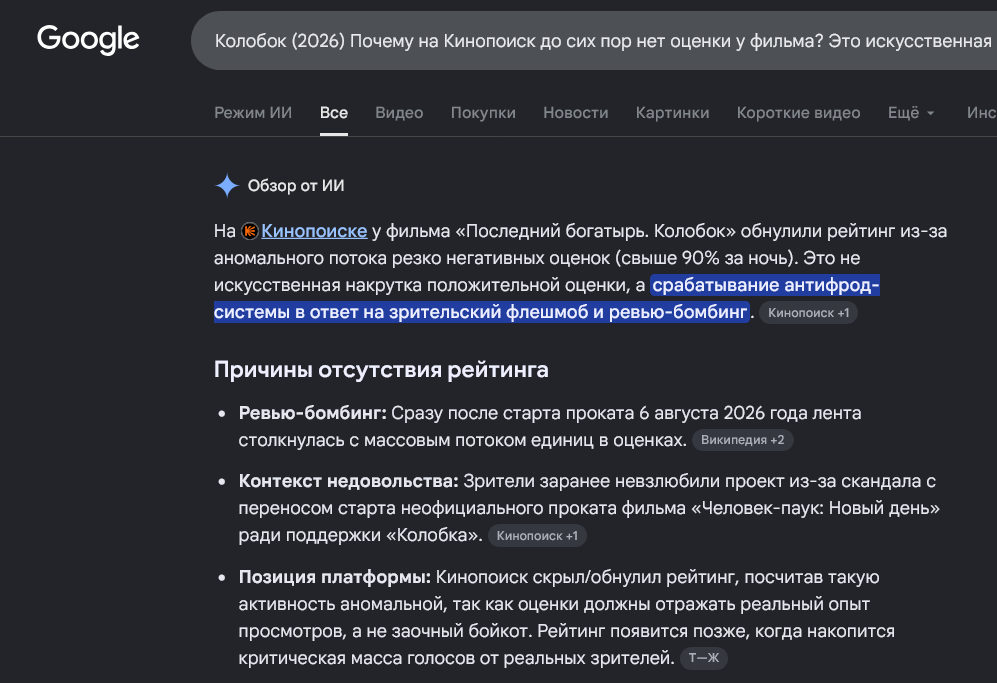
Task: Open the Кинопоиске hyperlink
Action: click(314, 231)
